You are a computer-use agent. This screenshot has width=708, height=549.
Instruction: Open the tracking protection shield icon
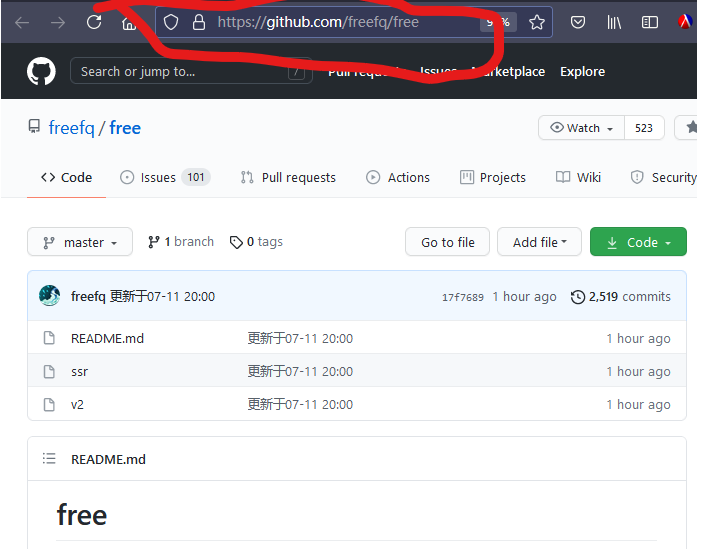(171, 22)
